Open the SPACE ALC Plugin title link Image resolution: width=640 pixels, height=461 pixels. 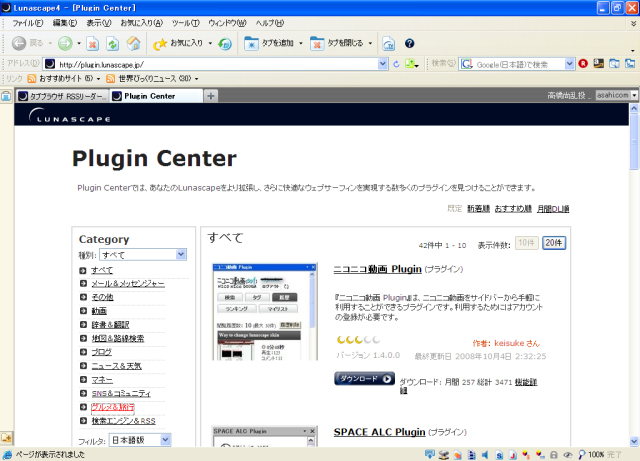[380, 432]
